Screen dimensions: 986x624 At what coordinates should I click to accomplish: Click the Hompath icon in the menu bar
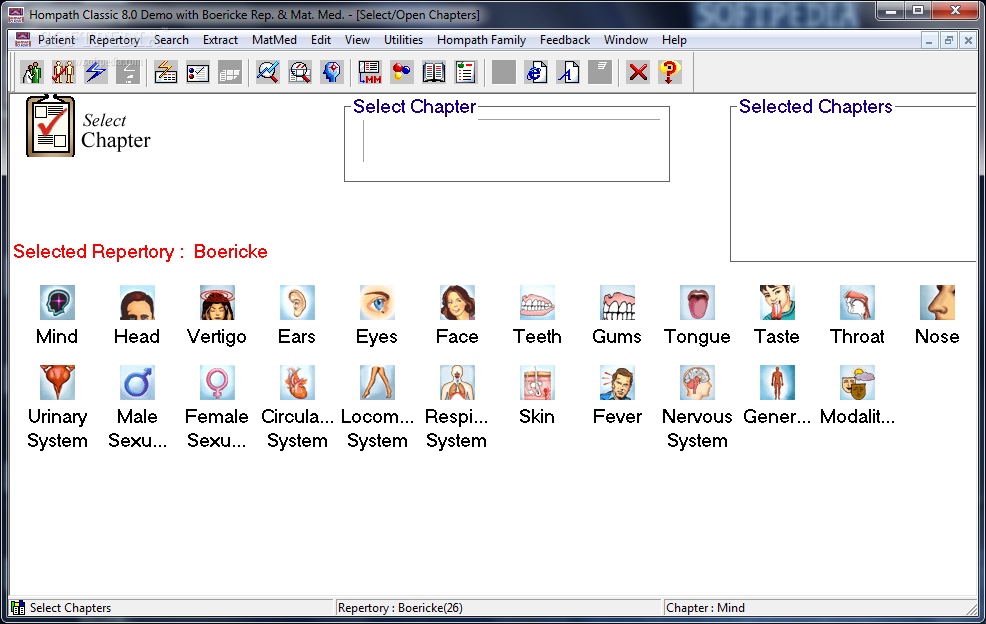coord(23,40)
